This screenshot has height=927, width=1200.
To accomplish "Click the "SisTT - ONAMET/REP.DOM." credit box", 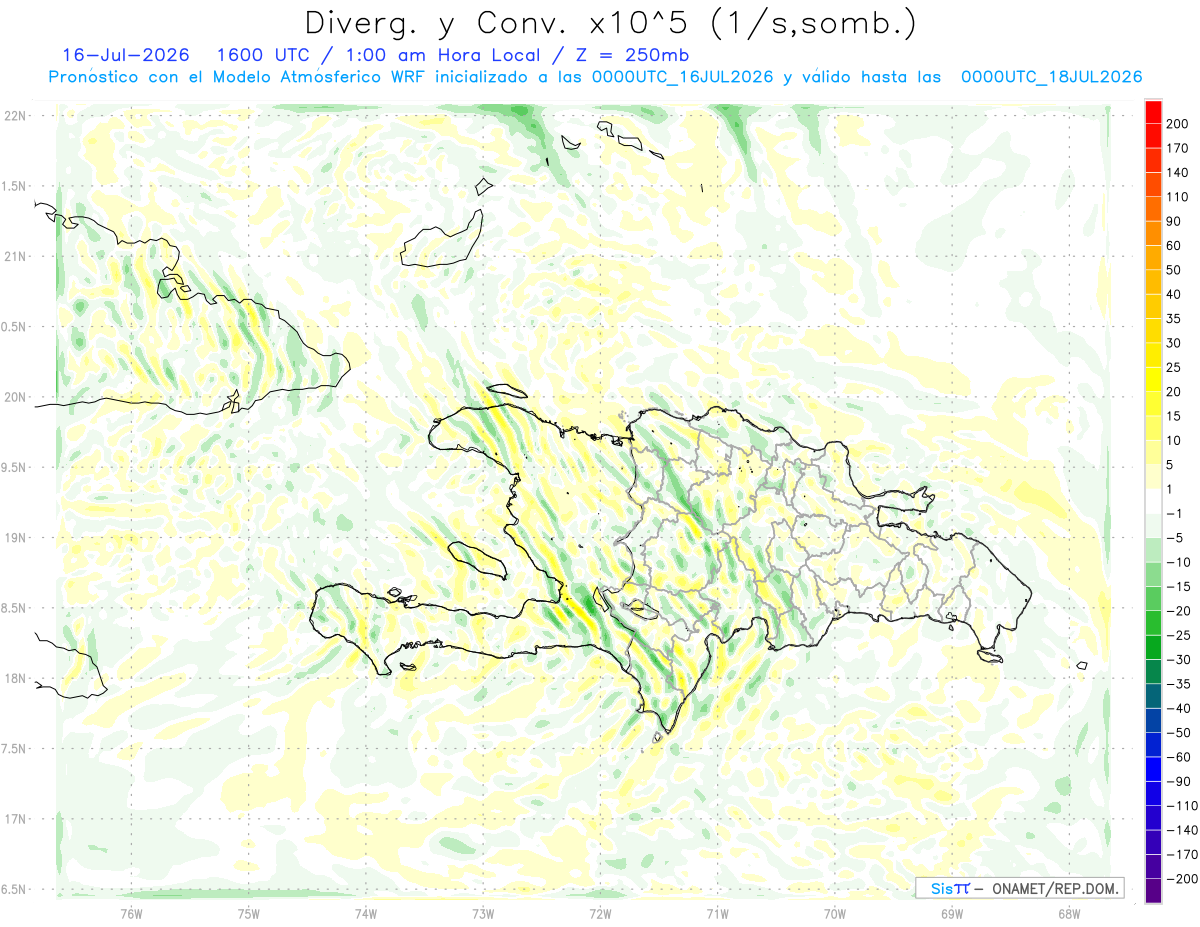I will pyautogui.click(x=1019, y=888).
